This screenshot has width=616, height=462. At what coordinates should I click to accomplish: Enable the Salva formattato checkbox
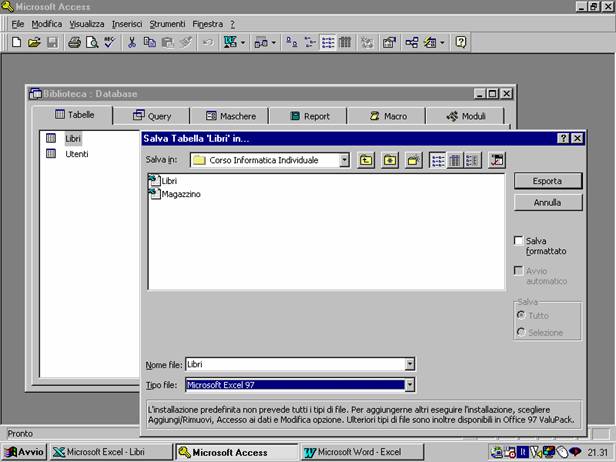point(519,240)
